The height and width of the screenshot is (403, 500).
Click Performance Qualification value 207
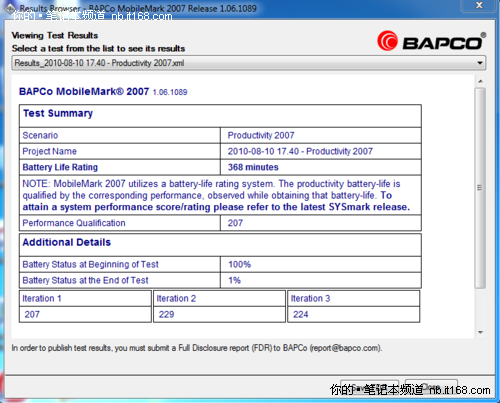235,223
